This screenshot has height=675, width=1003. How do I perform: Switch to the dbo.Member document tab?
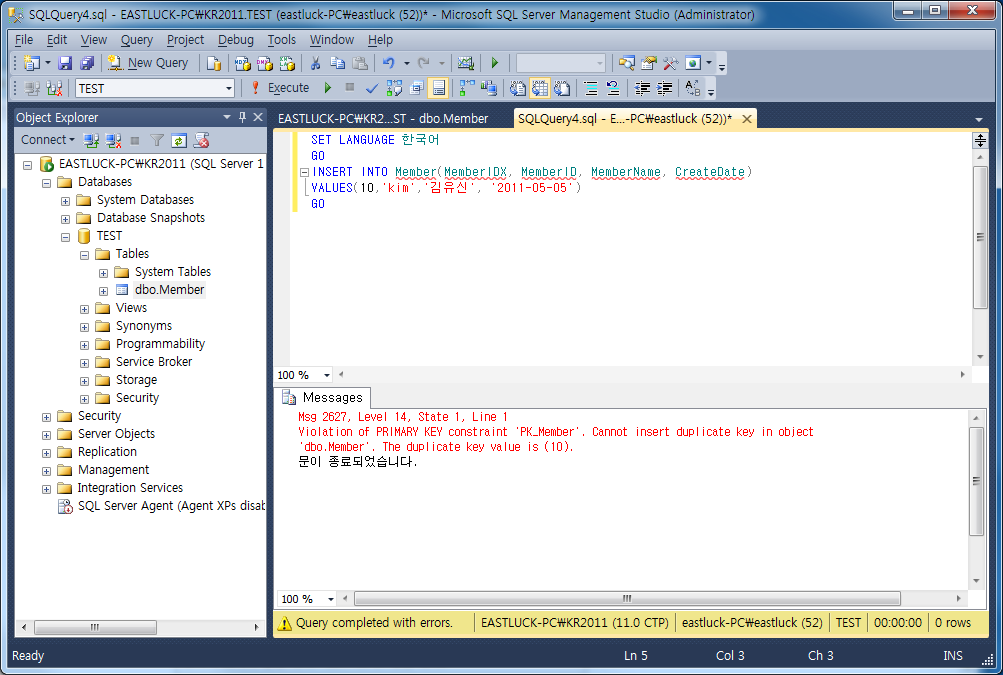[x=383, y=118]
